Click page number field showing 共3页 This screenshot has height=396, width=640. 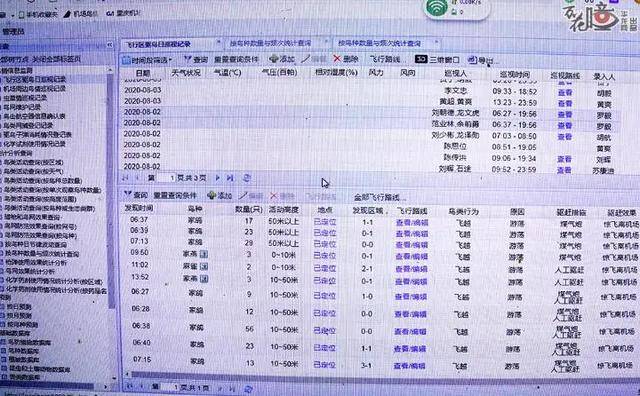pos(166,178)
